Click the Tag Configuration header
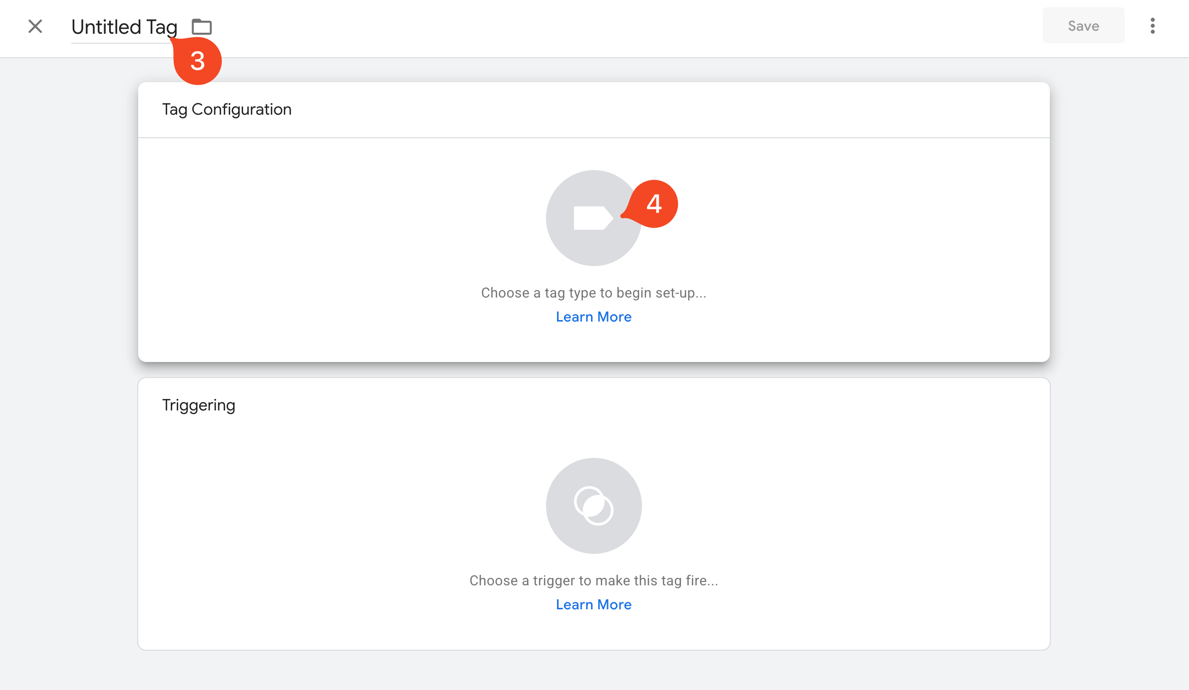 click(x=227, y=109)
